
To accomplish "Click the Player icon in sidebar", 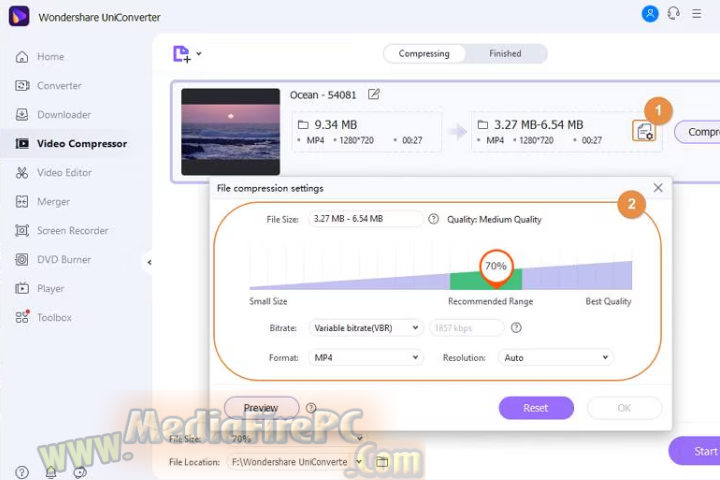I will 22,288.
